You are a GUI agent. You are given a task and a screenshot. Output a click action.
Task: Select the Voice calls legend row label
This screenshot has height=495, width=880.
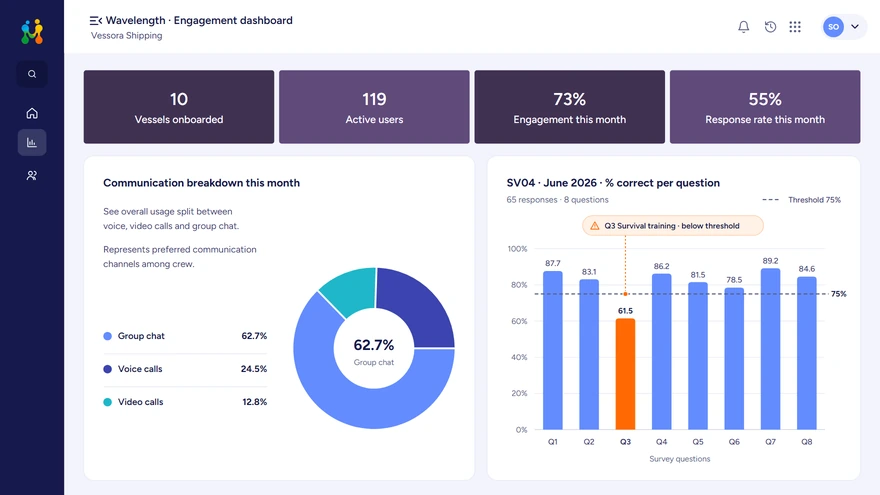point(140,369)
